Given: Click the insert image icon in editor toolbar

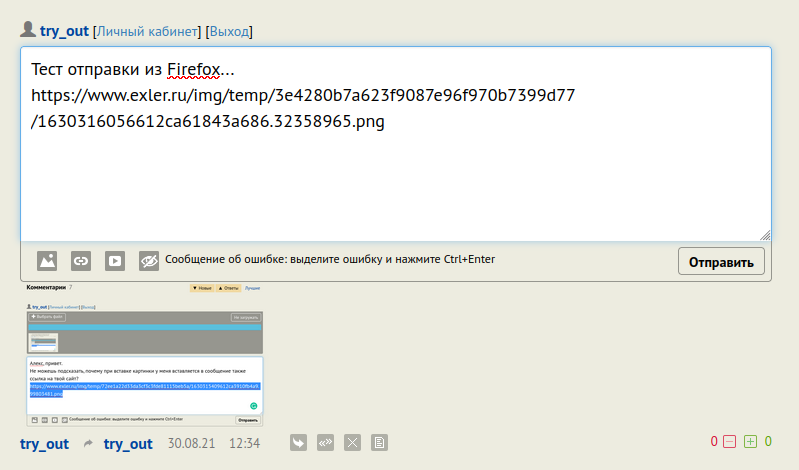Looking at the screenshot, I should point(47,260).
